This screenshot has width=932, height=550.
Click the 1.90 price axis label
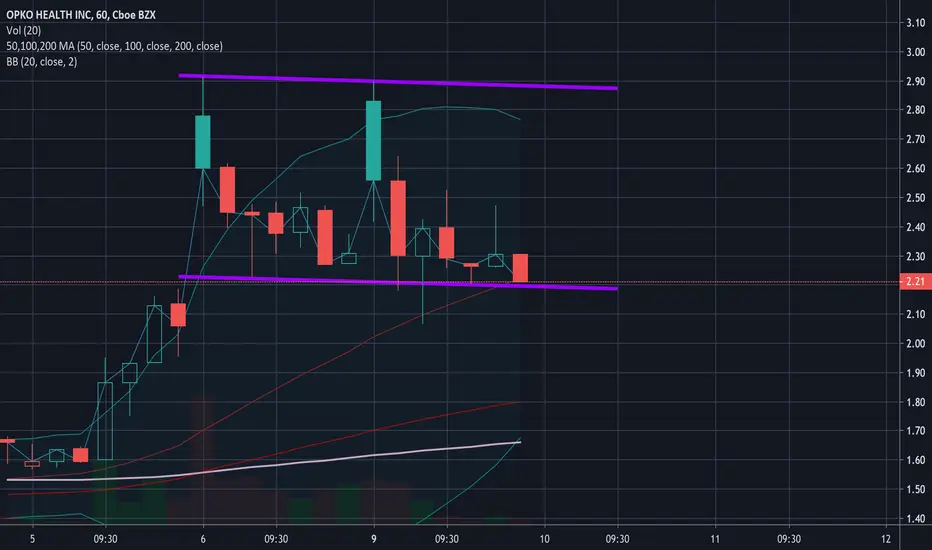915,373
